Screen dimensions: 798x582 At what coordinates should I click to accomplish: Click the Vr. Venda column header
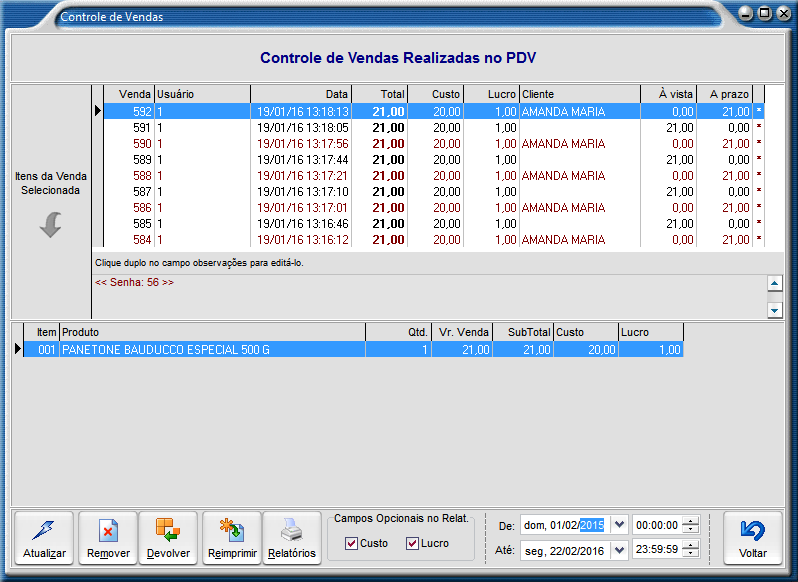(462, 332)
